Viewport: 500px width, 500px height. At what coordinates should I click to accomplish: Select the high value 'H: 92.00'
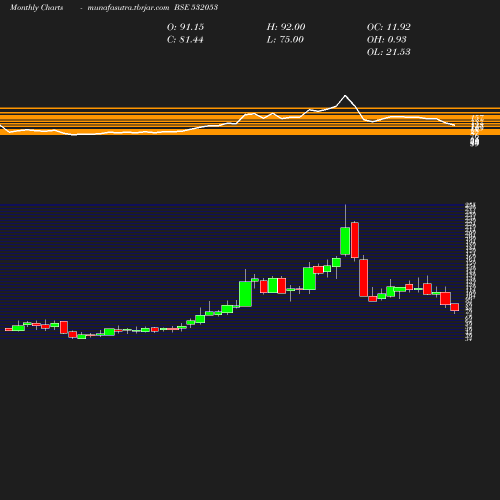(x=286, y=27)
